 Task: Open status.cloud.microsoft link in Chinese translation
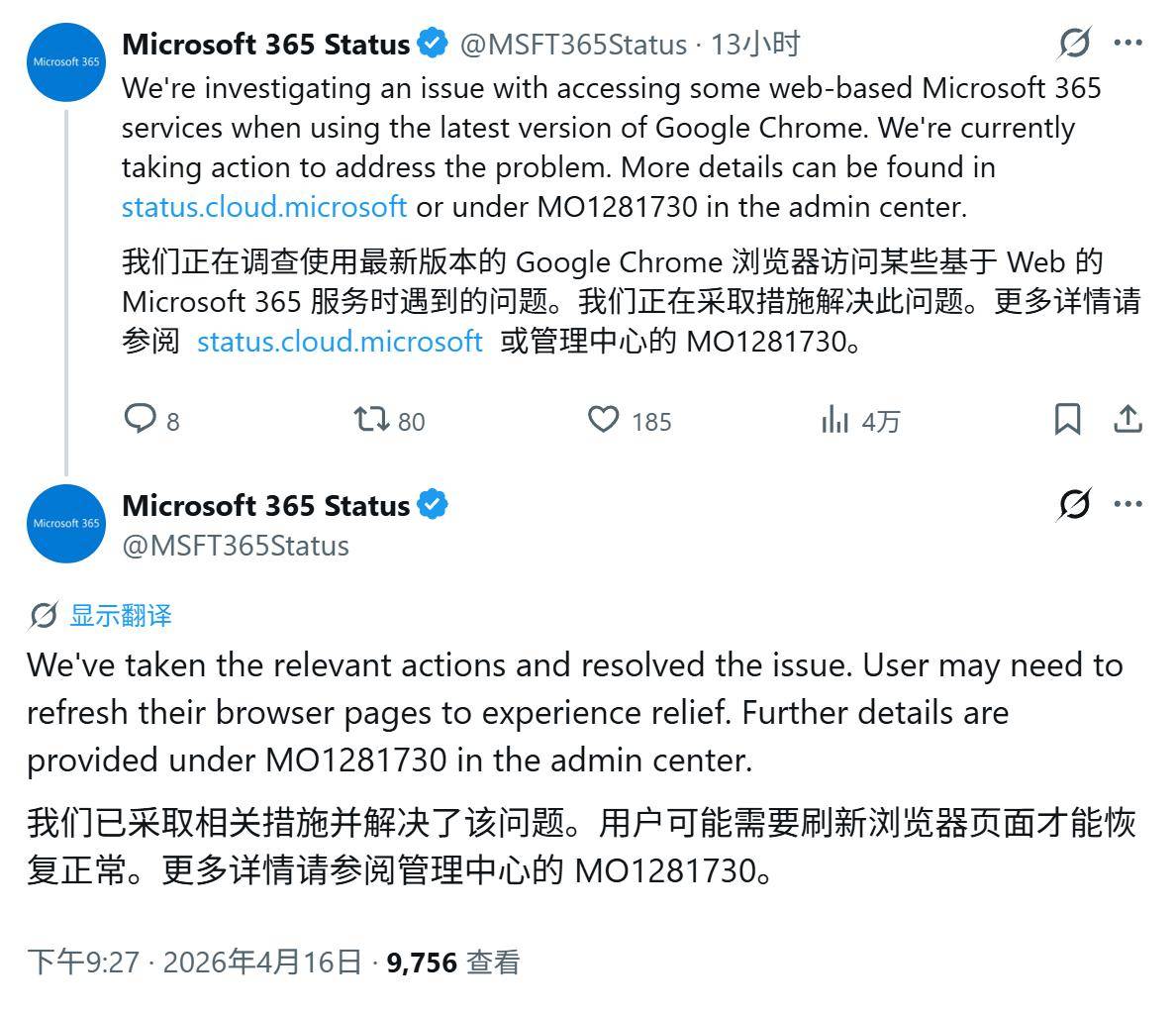pyautogui.click(x=340, y=342)
